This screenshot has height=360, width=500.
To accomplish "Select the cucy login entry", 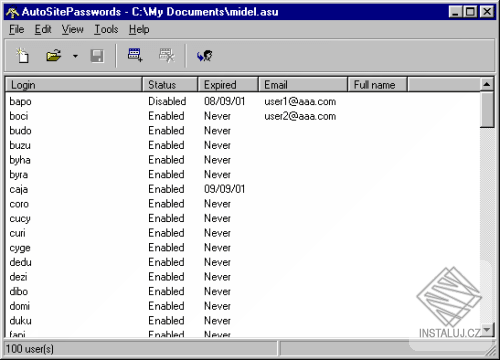I will (x=20, y=219).
